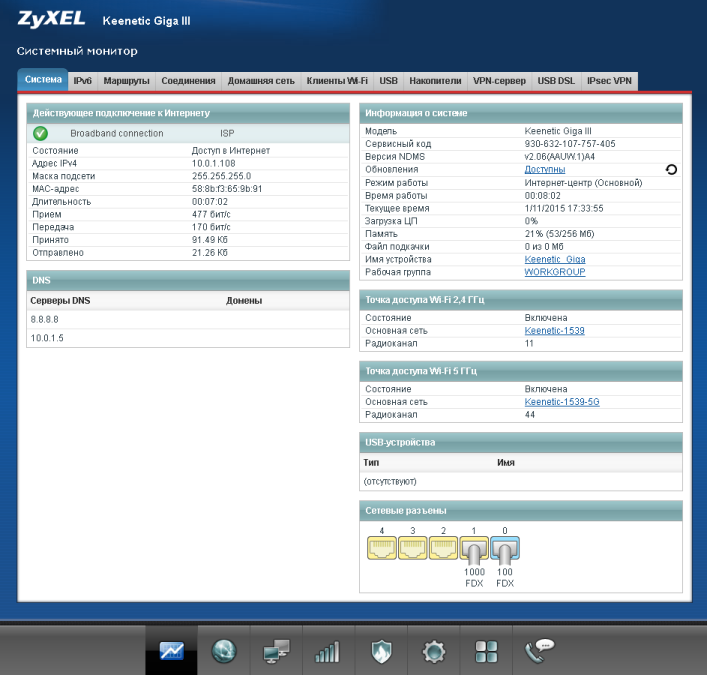Open the Keenetic_Giga device name link
Viewport: 707px width, 675px height.
[555, 259]
